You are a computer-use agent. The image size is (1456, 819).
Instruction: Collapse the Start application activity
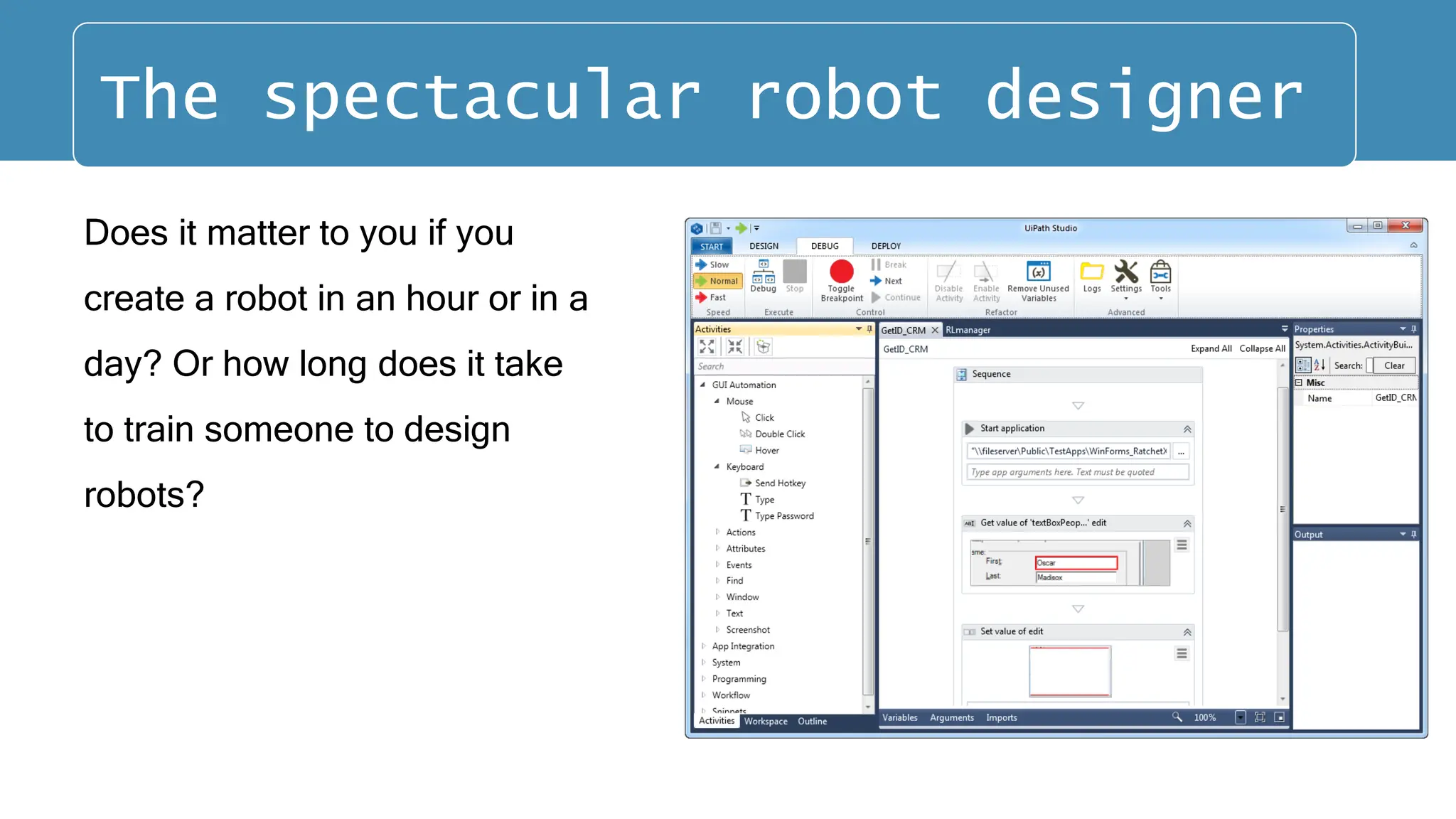pos(1187,429)
